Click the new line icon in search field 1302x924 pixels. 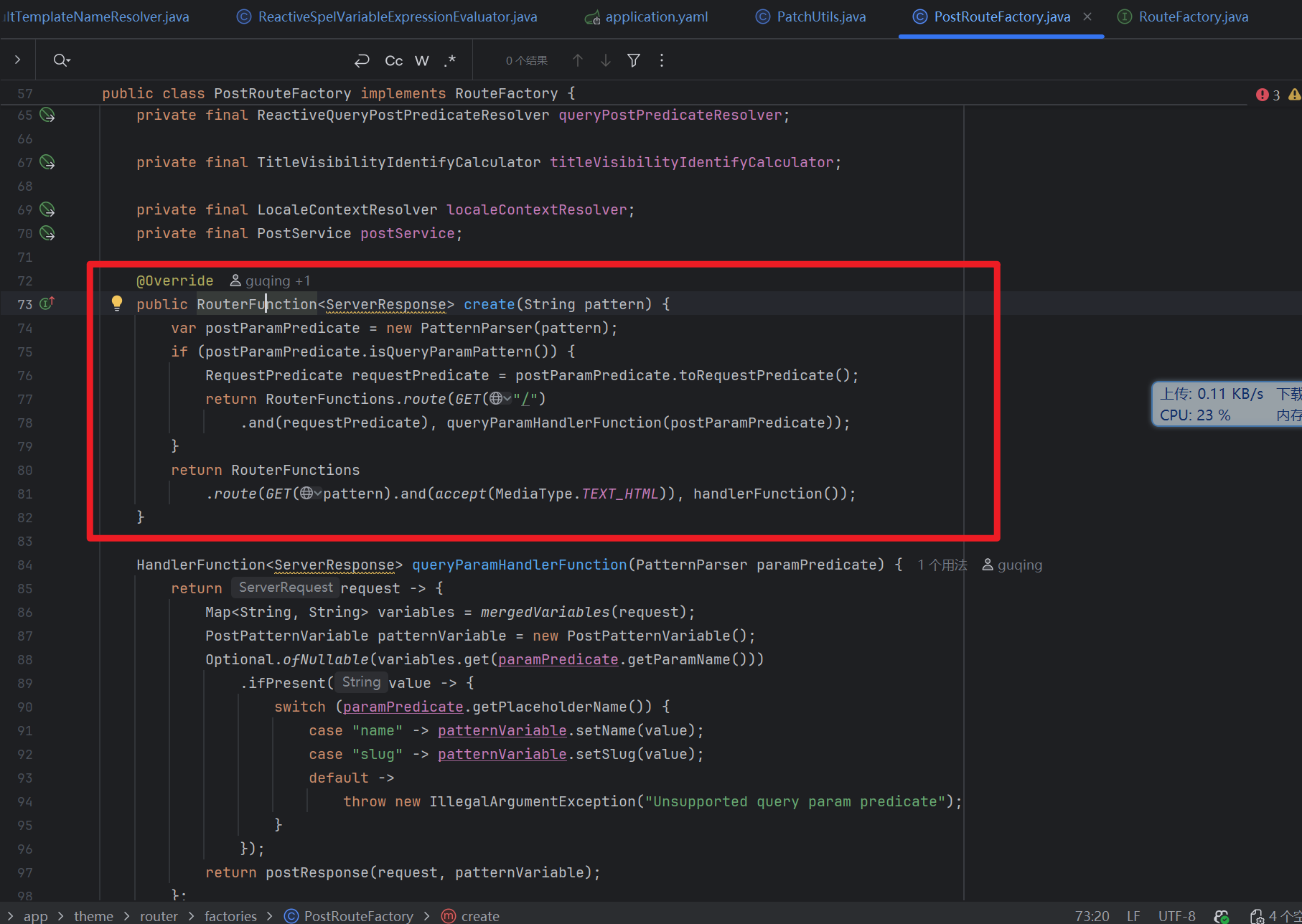point(362,61)
